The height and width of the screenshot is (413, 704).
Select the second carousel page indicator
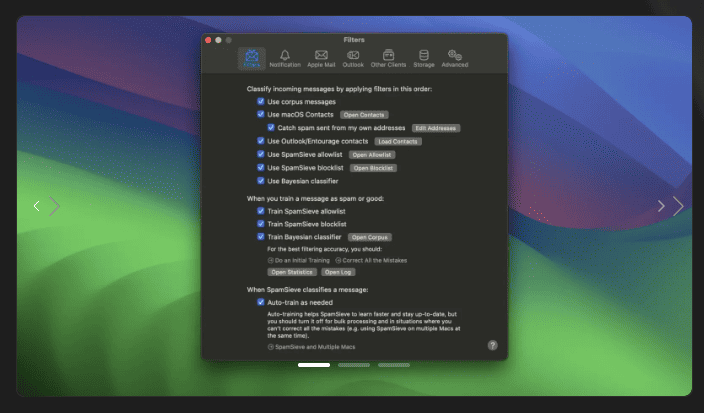point(354,365)
